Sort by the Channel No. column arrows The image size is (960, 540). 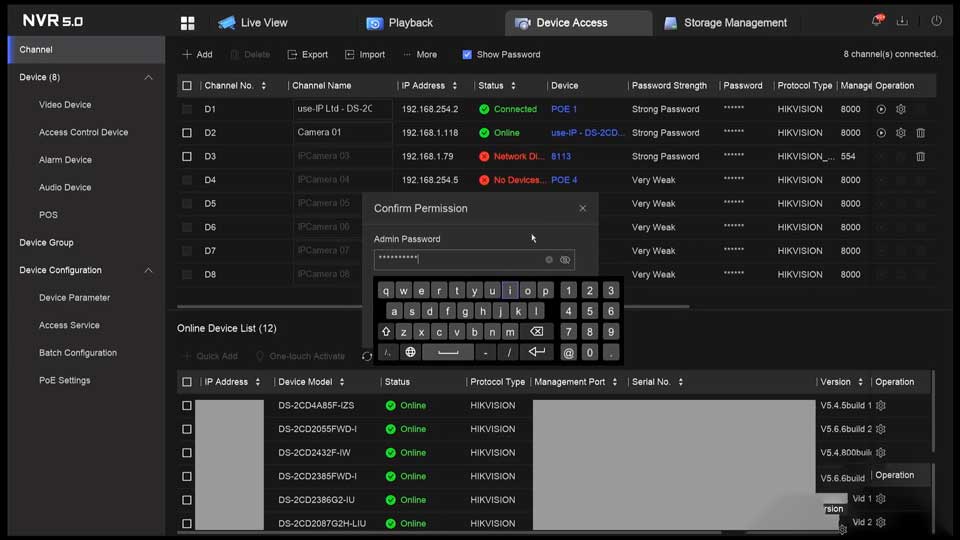(x=264, y=86)
